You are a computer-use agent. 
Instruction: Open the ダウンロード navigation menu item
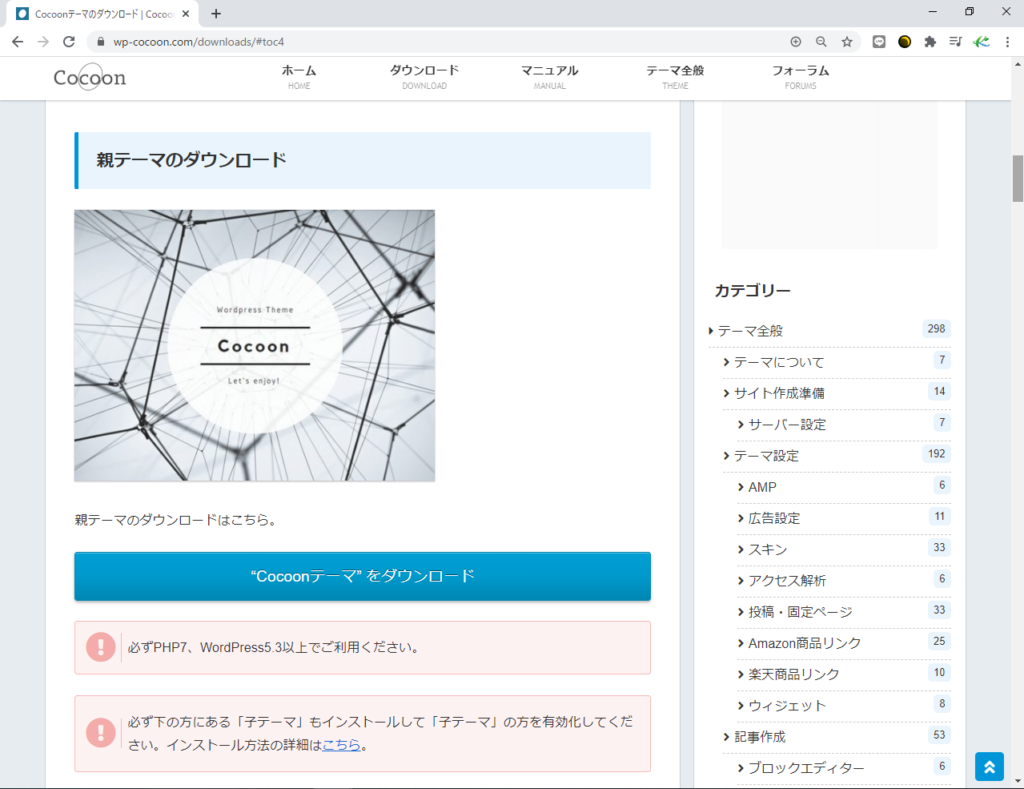(424, 76)
